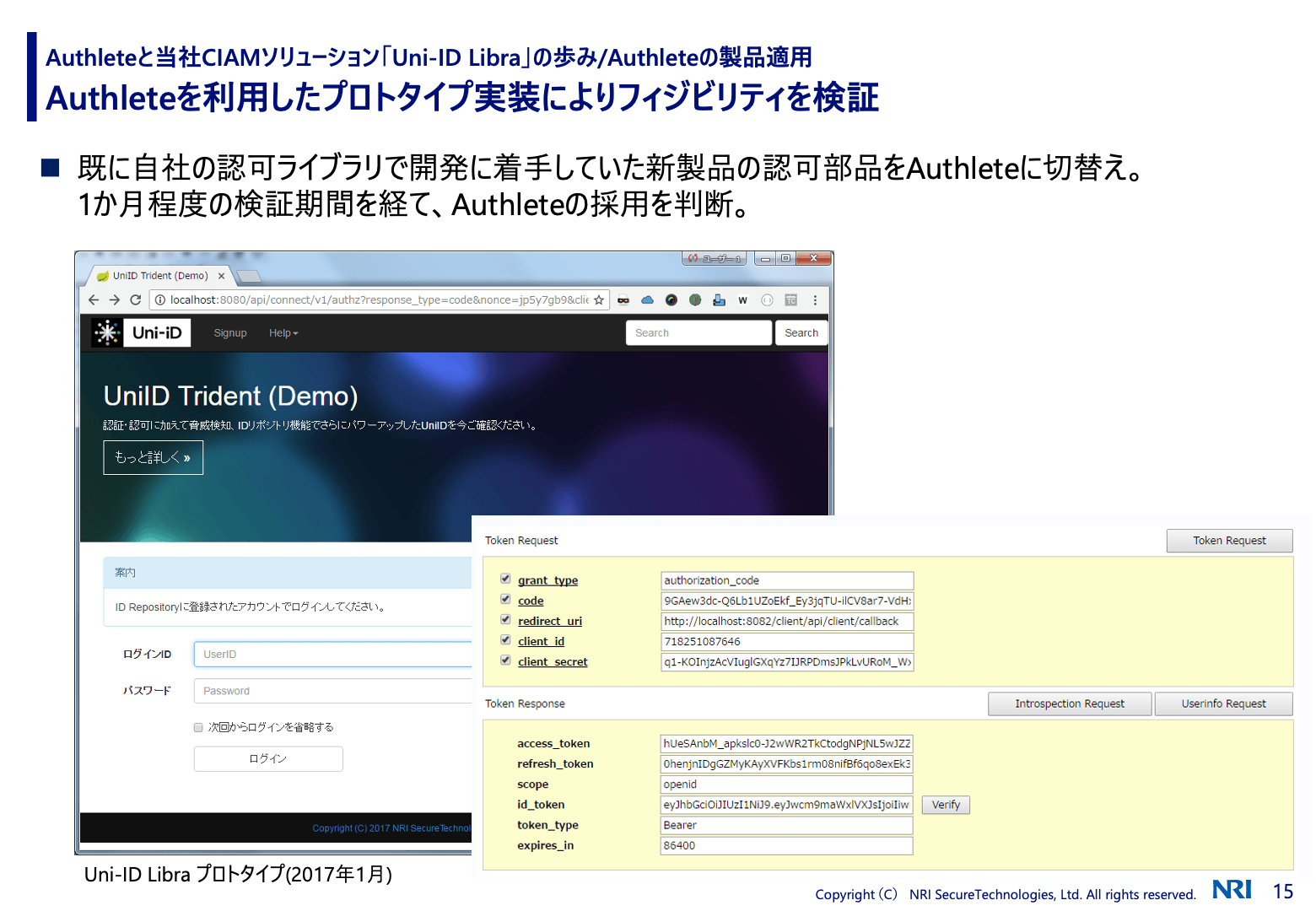
Task: Click the 案内 panel heading text
Action: (125, 573)
